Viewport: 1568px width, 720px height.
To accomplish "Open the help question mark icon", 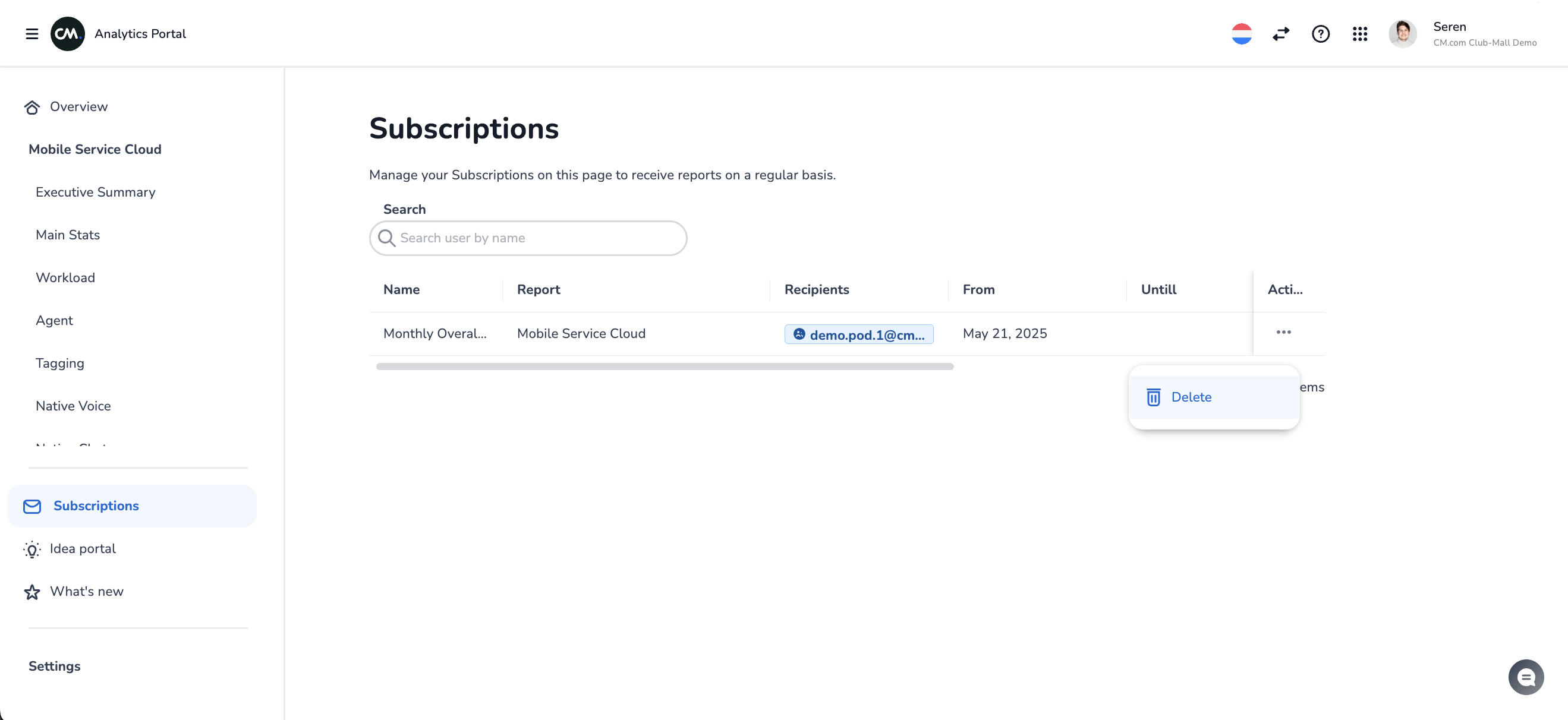I will point(1320,34).
